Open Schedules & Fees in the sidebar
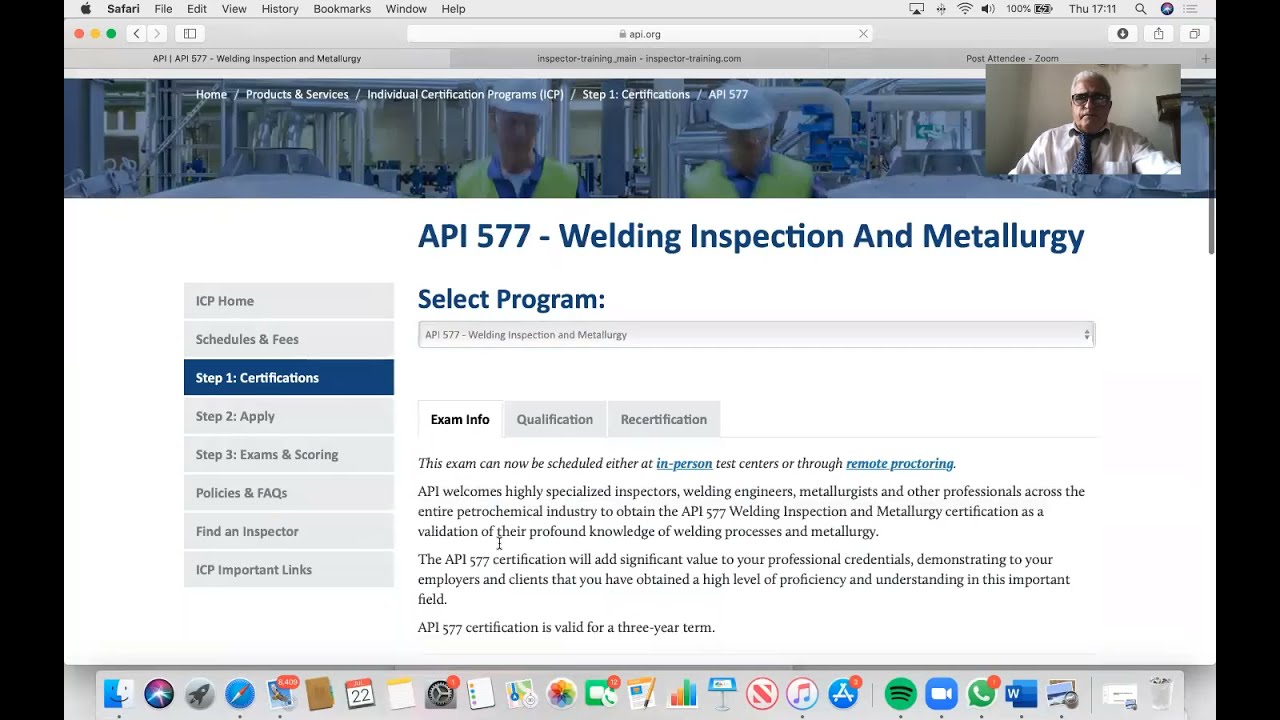The image size is (1280, 720). click(x=289, y=339)
